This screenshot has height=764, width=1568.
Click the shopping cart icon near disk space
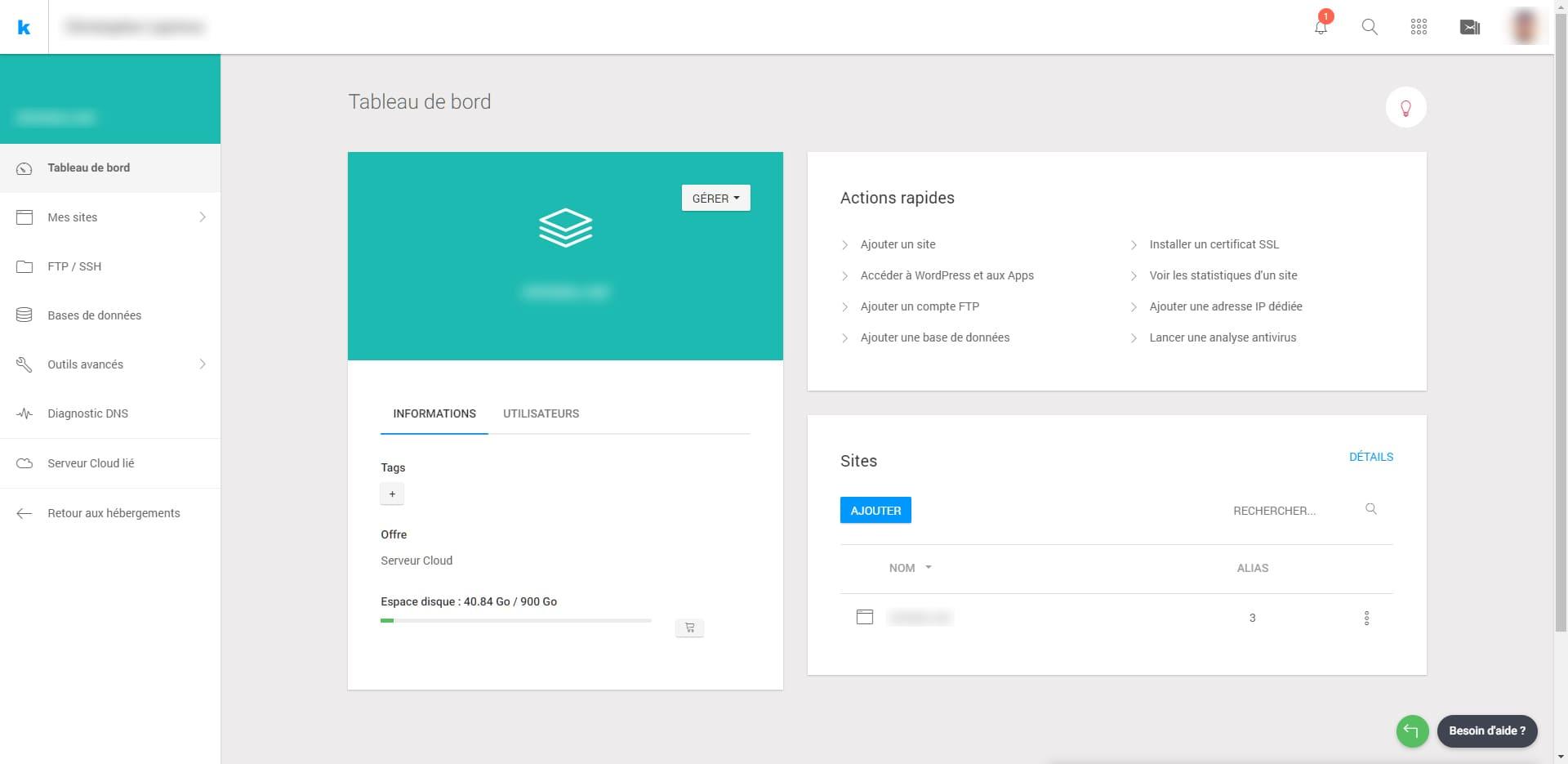(x=689, y=628)
